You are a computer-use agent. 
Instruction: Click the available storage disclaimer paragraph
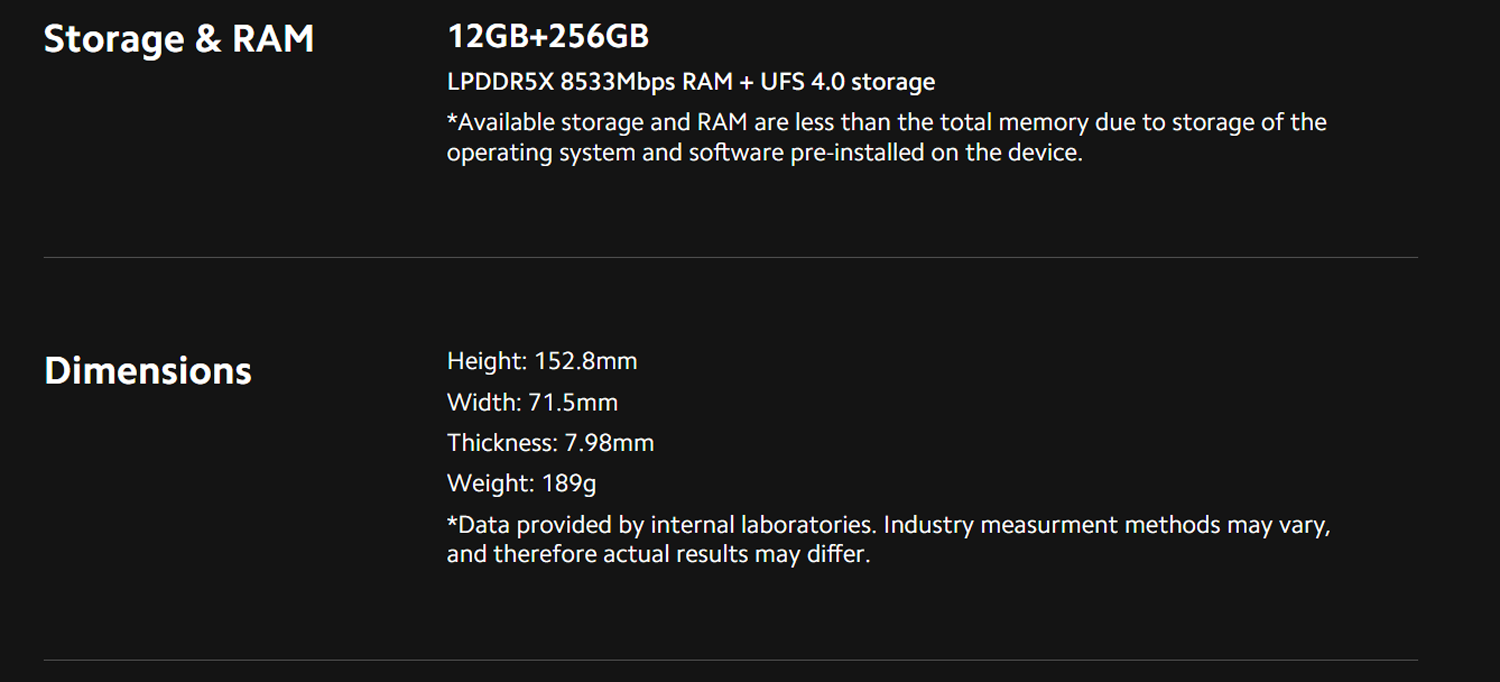(887, 138)
